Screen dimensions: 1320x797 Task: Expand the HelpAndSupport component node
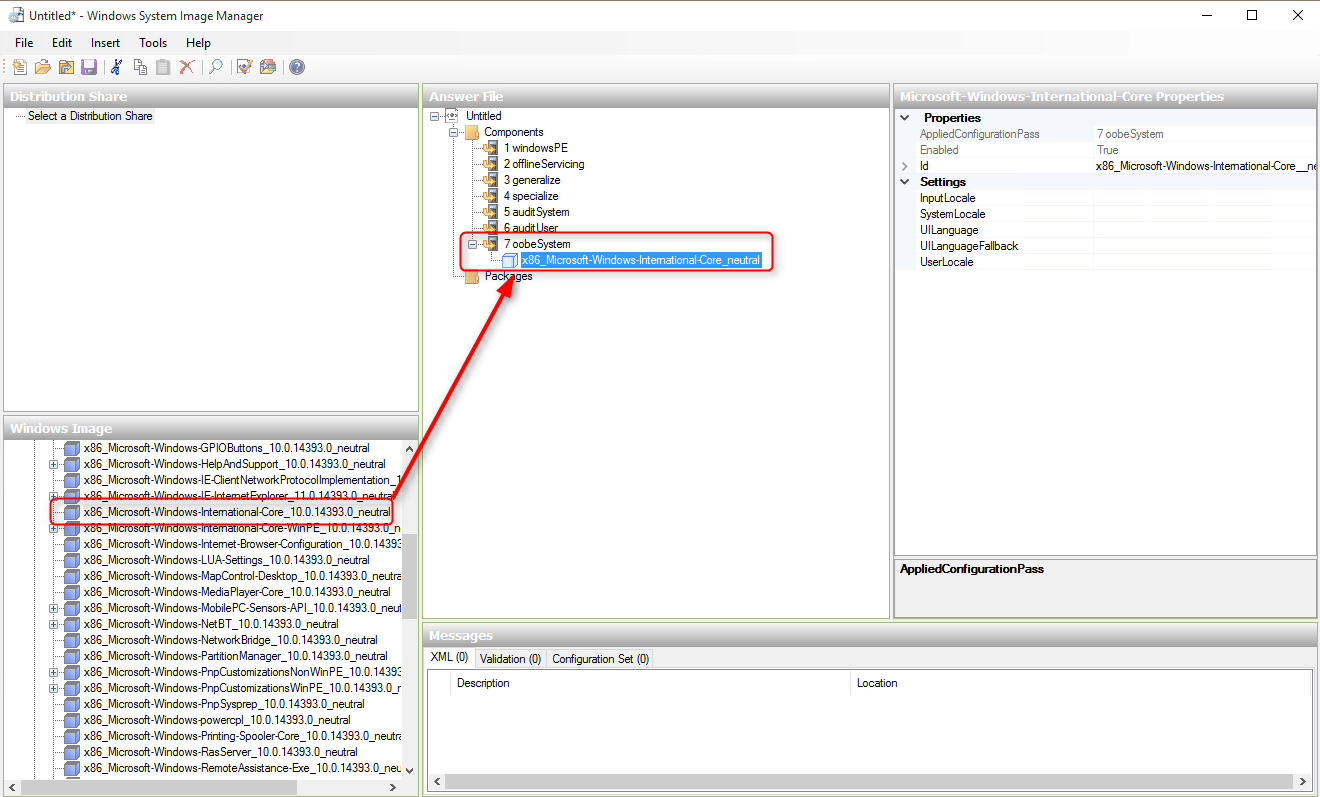[x=54, y=464]
